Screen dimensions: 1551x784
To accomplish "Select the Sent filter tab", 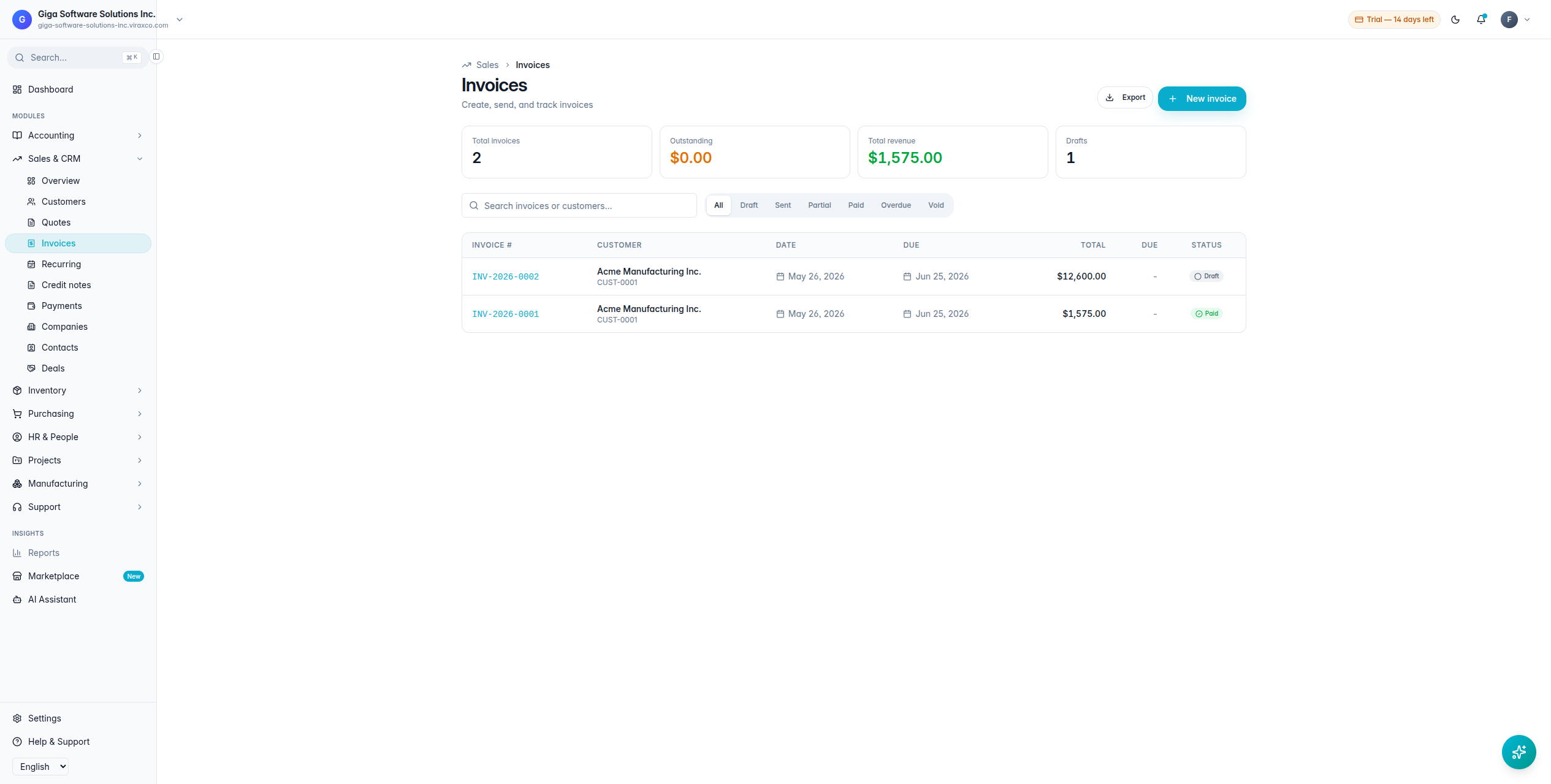I will pyautogui.click(x=783, y=205).
